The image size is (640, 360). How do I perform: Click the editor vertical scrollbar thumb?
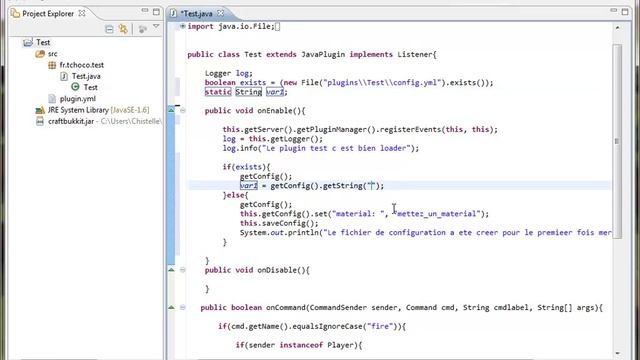pos(617,141)
